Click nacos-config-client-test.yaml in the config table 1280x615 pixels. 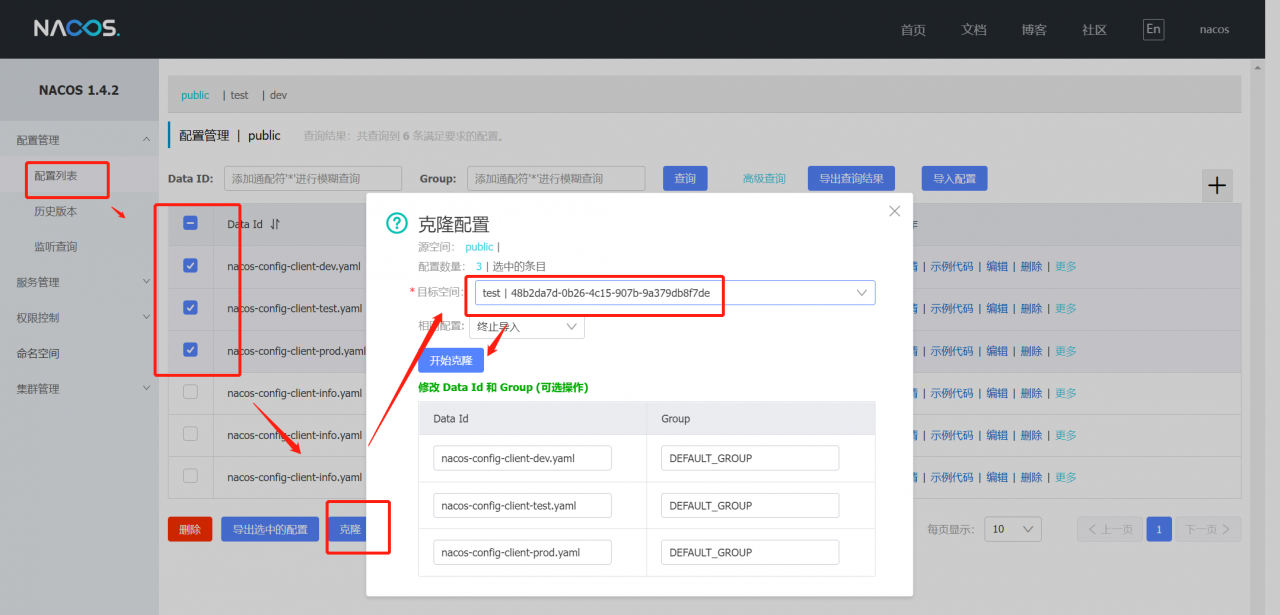pyautogui.click(x=294, y=308)
